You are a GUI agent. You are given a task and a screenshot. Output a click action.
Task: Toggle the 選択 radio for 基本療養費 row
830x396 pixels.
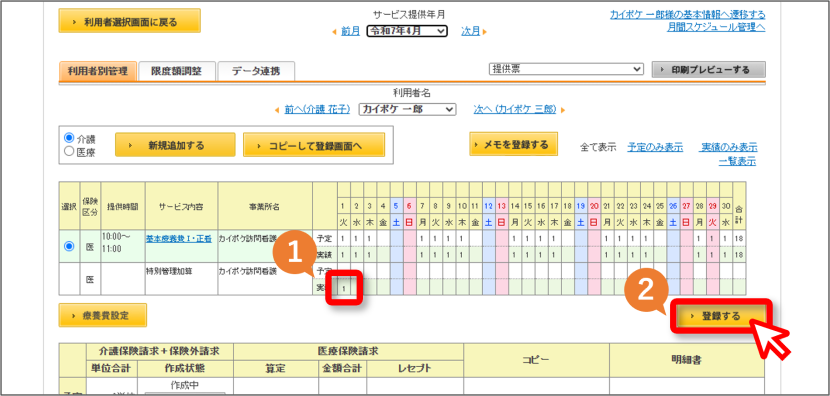tap(69, 246)
